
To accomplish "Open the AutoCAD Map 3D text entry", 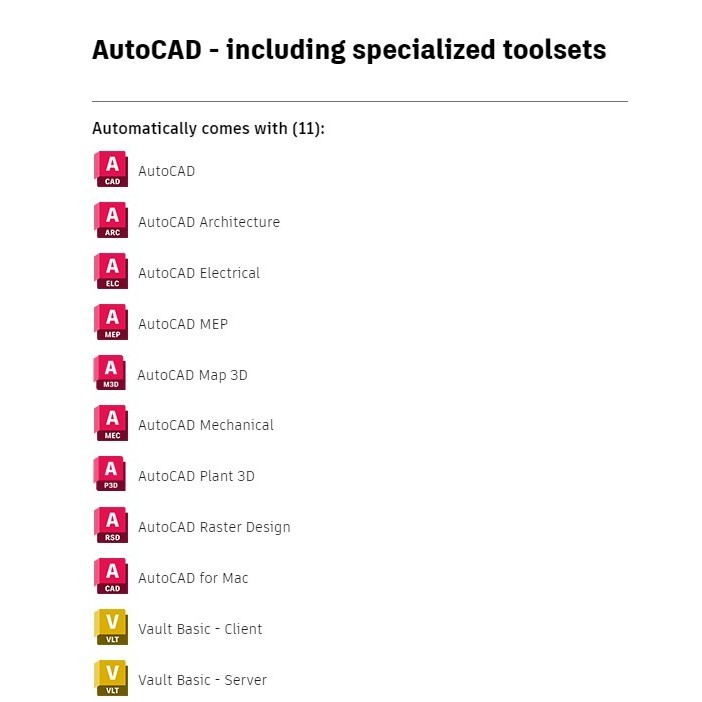I will pyautogui.click(x=192, y=375).
